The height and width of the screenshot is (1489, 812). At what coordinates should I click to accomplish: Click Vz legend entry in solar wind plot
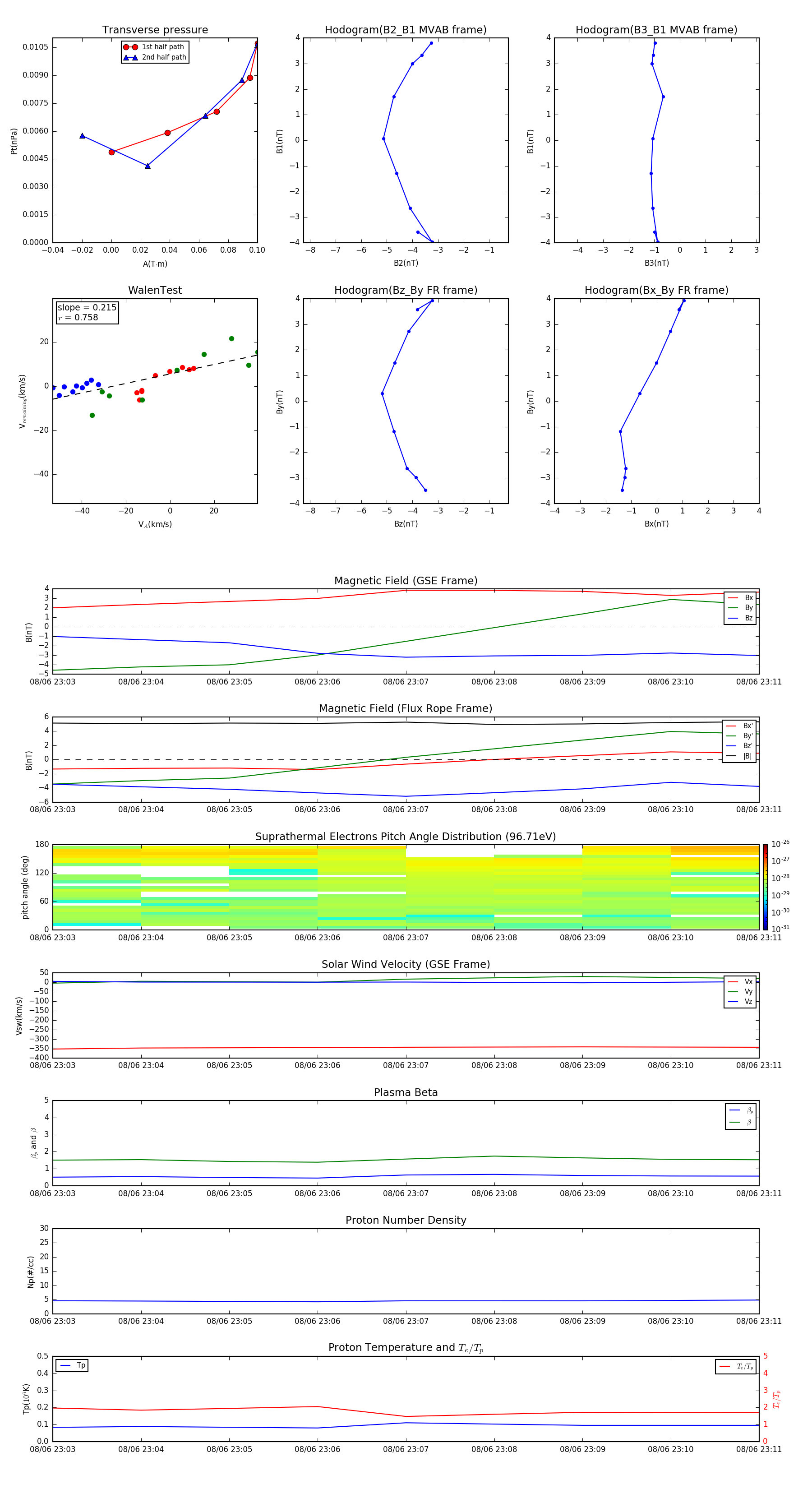pyautogui.click(x=740, y=1002)
